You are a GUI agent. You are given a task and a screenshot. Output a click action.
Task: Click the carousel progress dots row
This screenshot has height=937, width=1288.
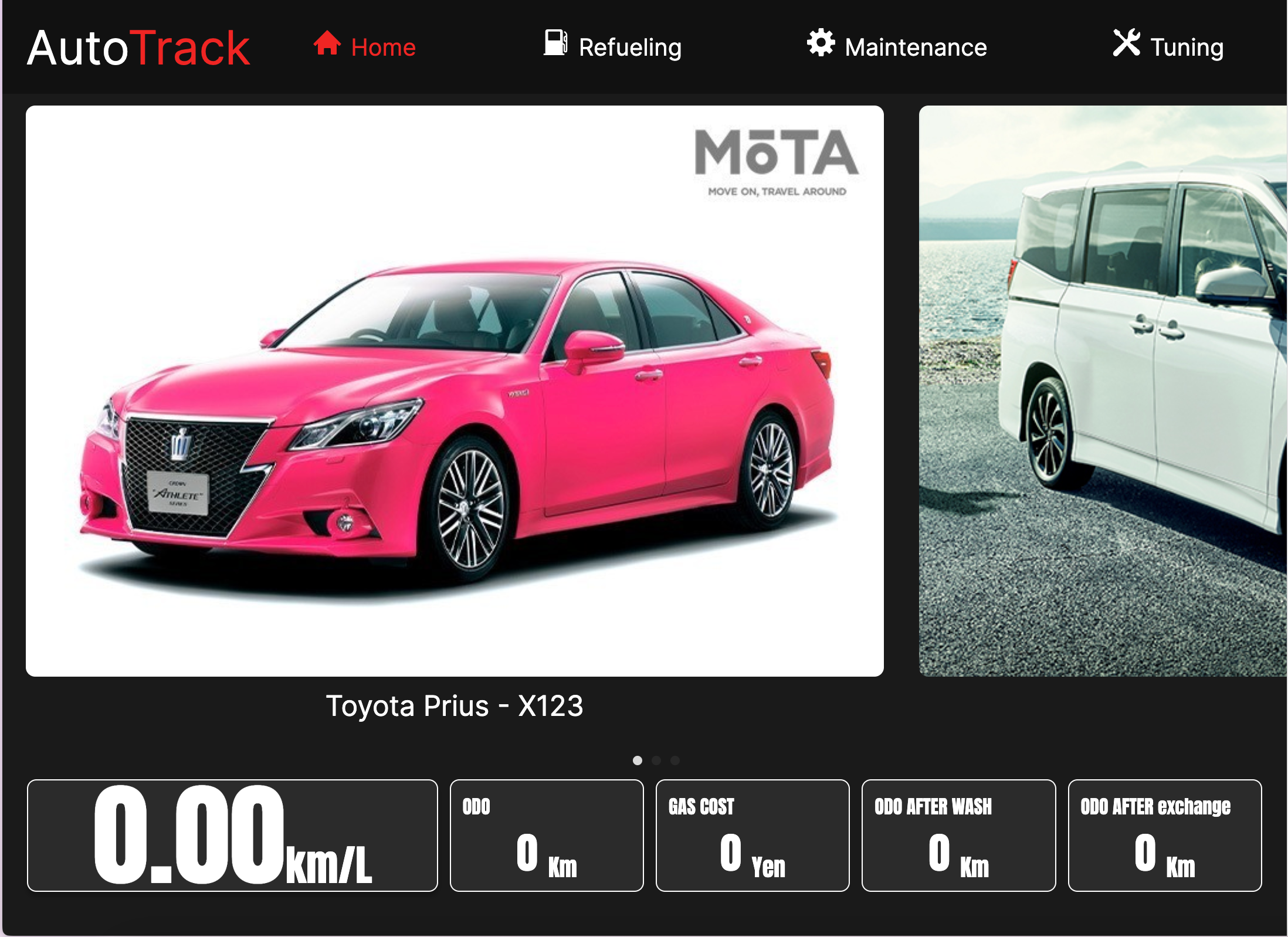pyautogui.click(x=656, y=760)
